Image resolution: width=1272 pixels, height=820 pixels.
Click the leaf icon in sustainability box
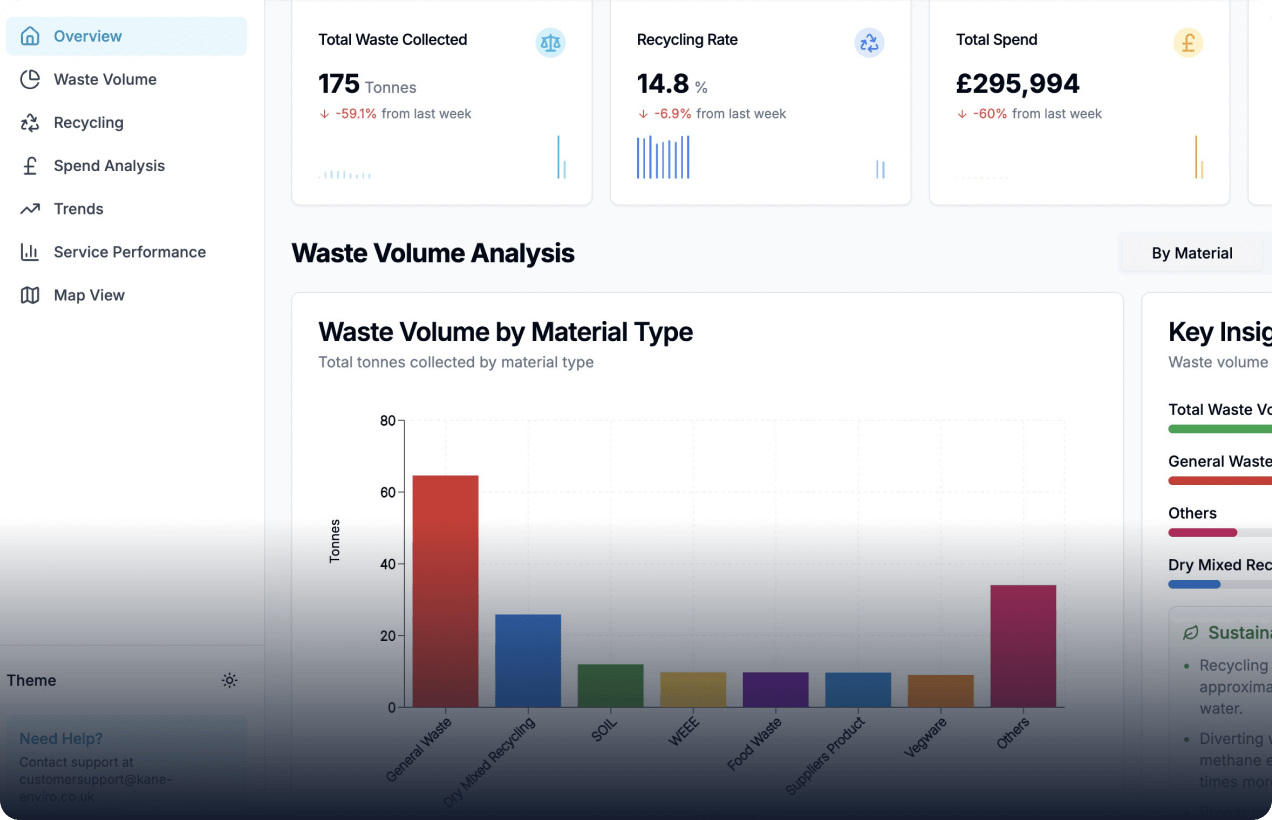tap(1190, 633)
